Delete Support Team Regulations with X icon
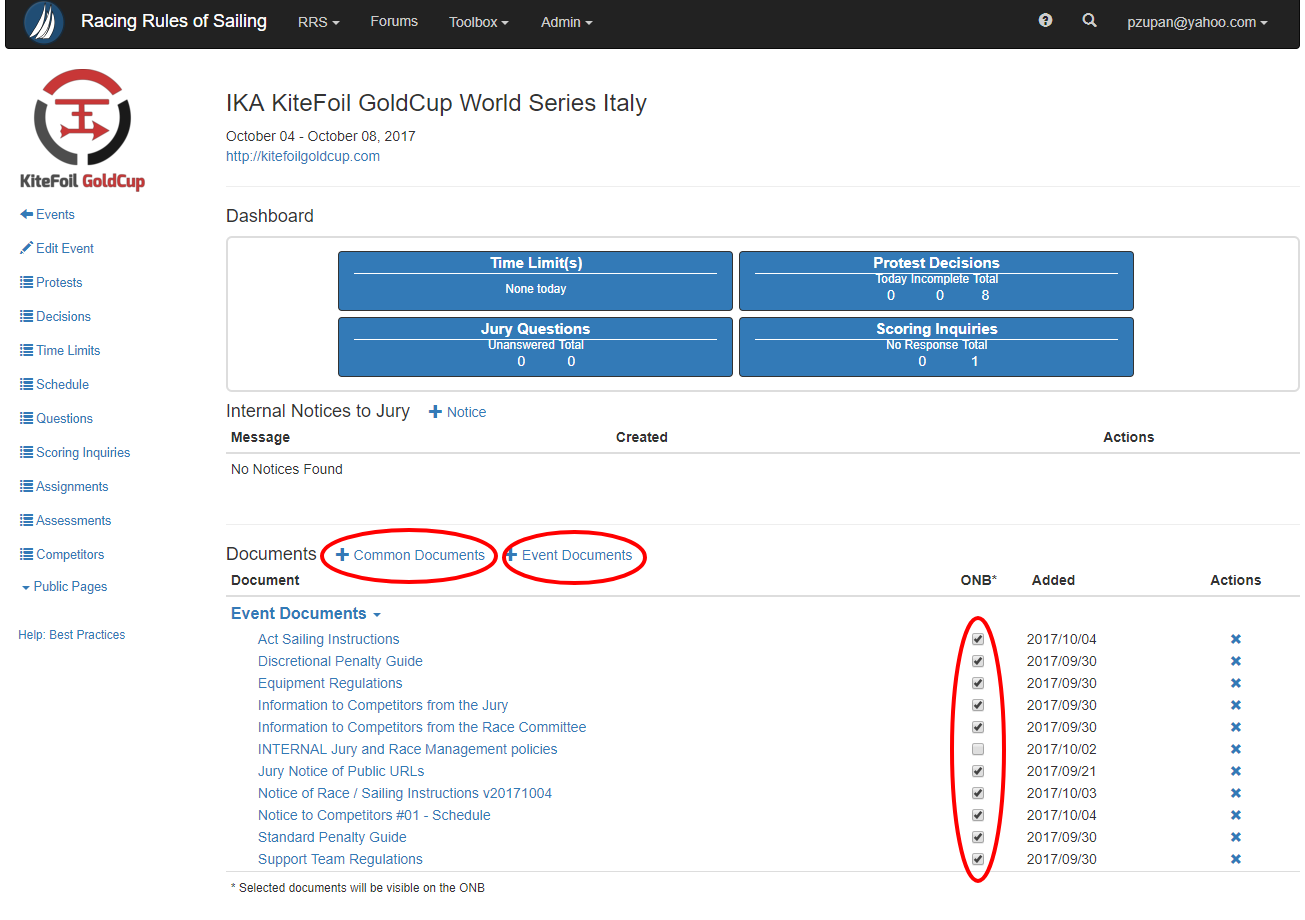The width and height of the screenshot is (1305, 920). (x=1235, y=859)
